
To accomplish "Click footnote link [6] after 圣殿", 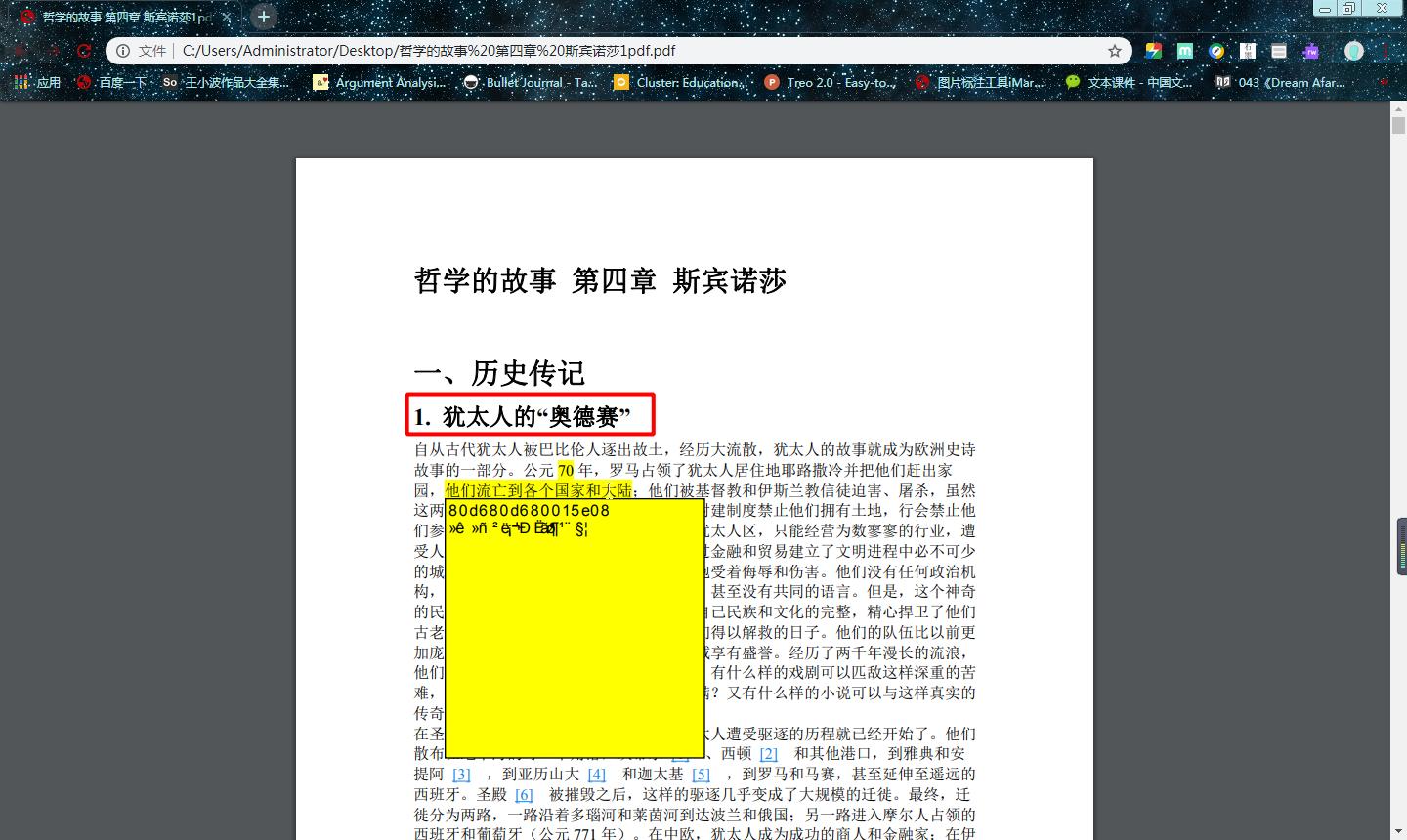I will [x=524, y=794].
